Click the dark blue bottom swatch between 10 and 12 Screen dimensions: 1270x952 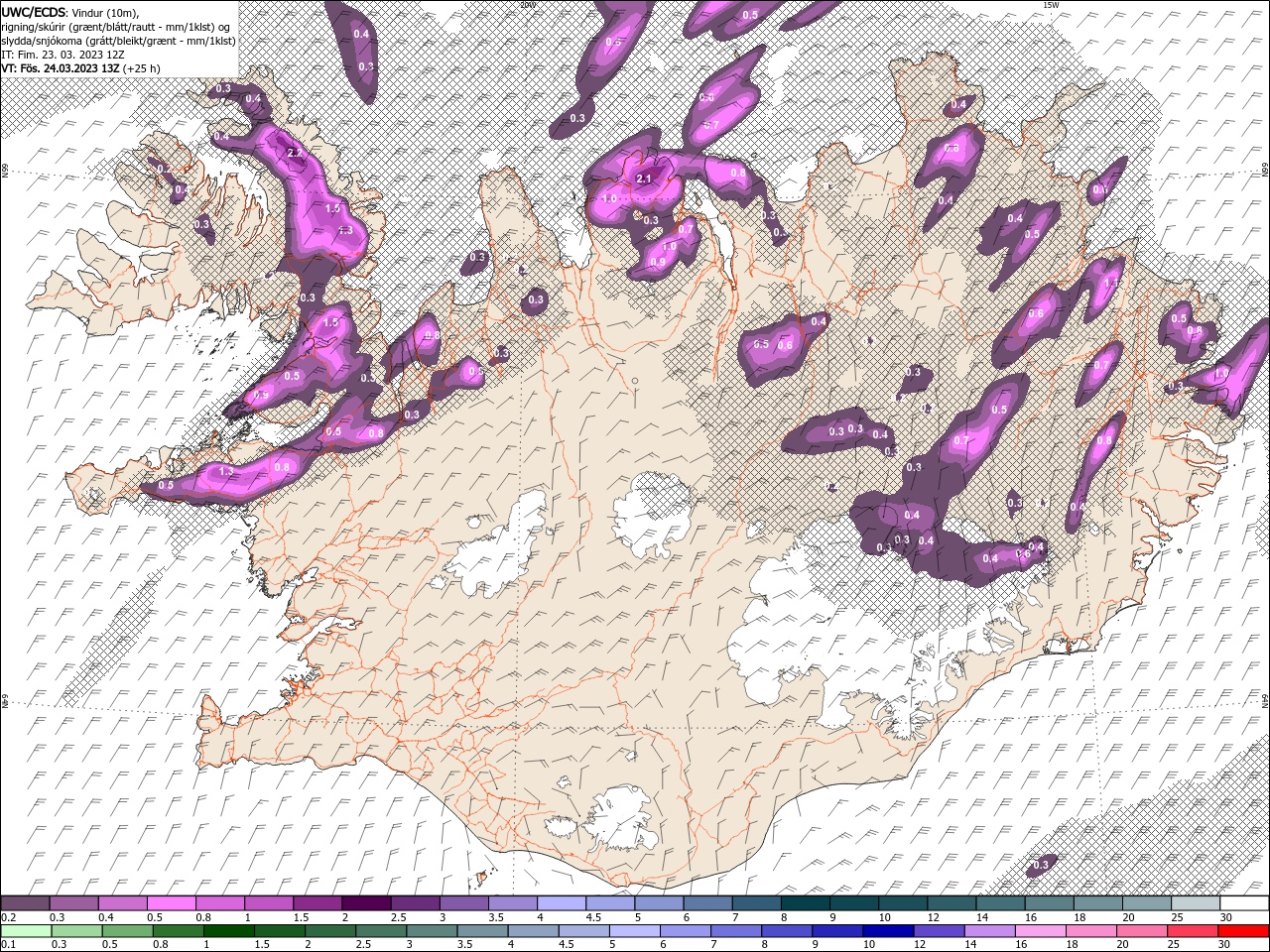pyautogui.click(x=888, y=931)
